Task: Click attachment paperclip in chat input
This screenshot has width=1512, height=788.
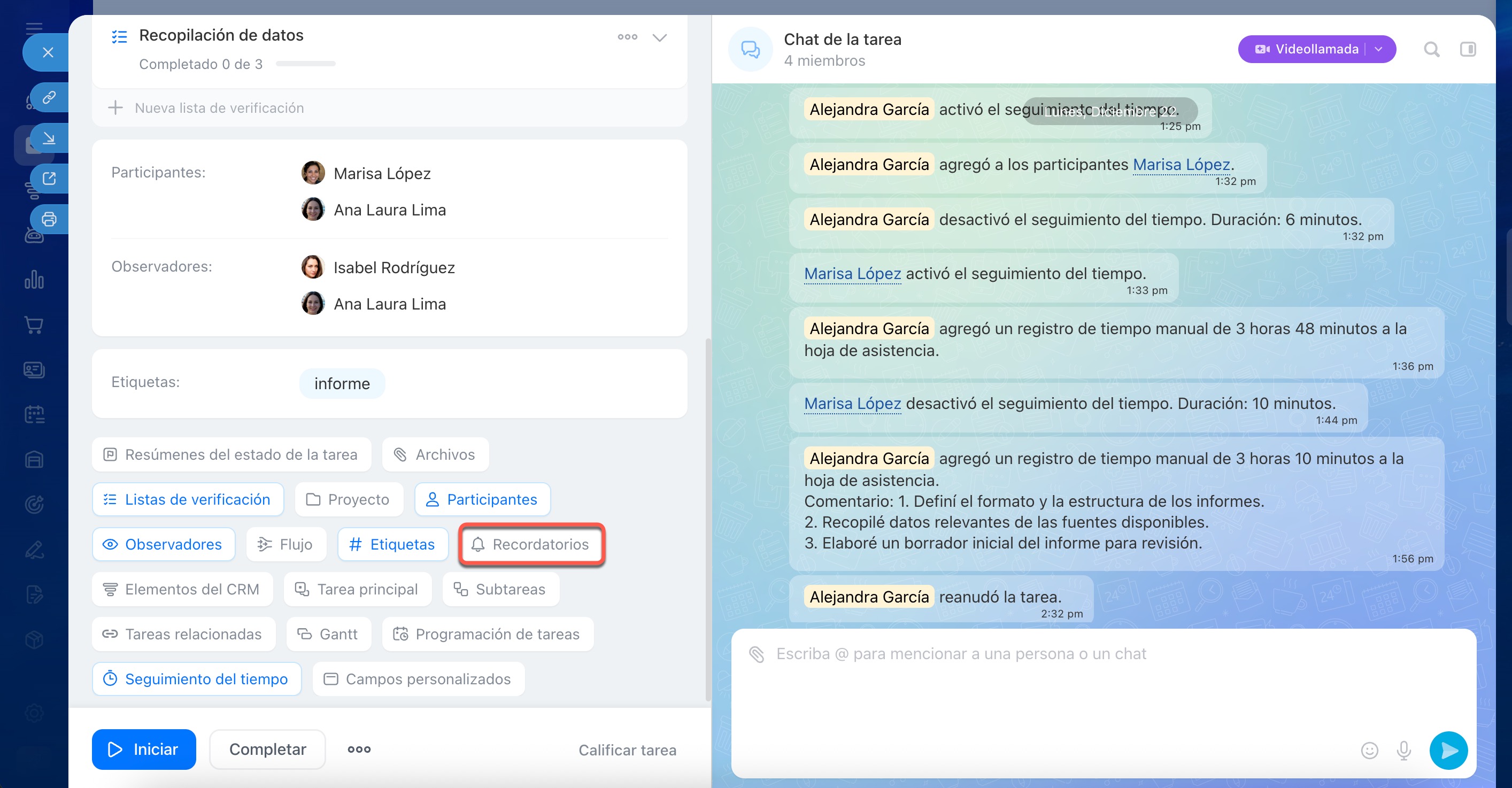Action: [757, 654]
